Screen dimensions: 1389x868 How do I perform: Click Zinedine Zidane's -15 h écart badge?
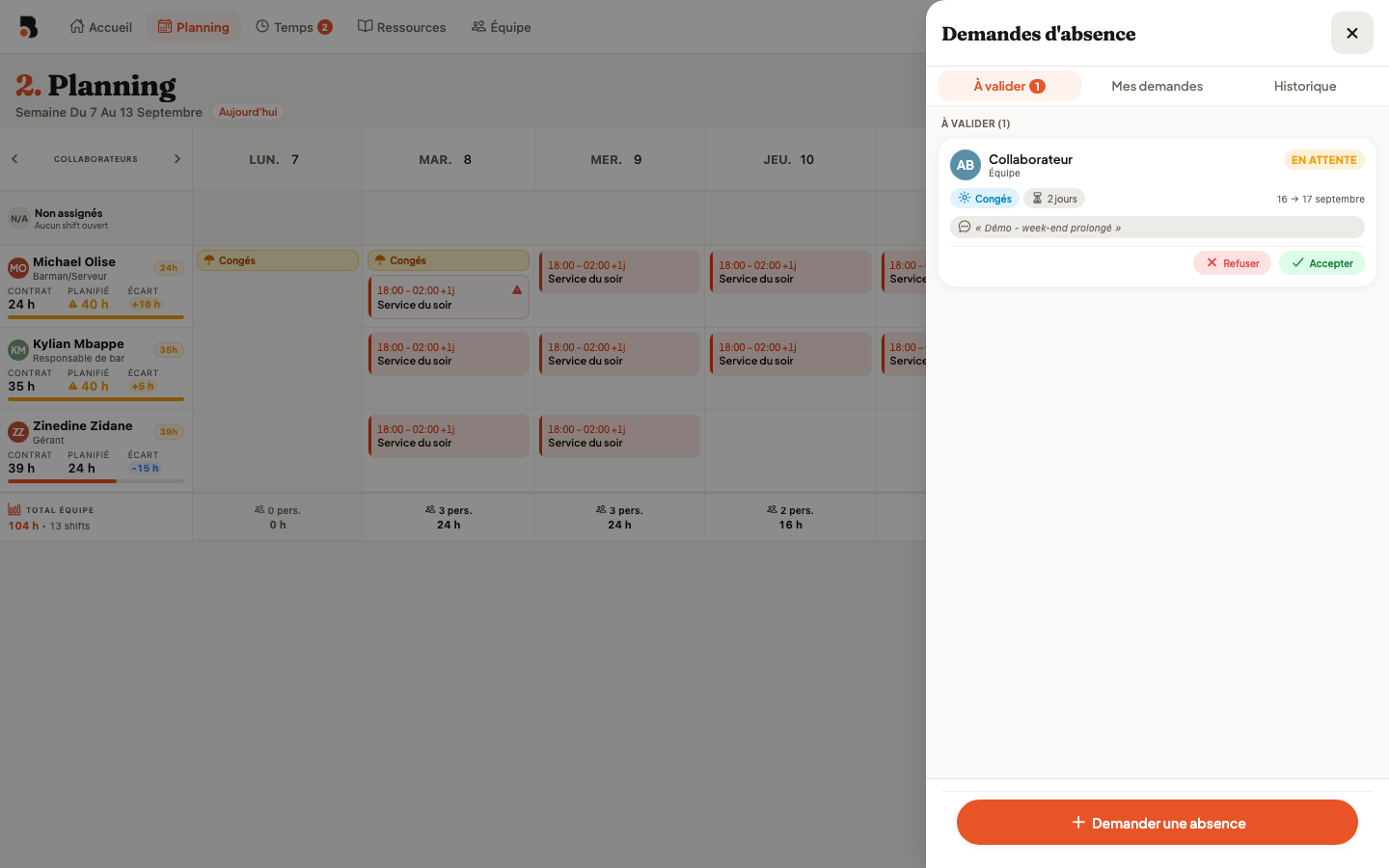(x=146, y=469)
